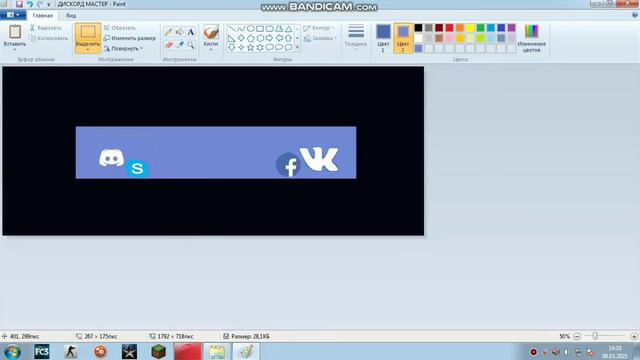The height and width of the screenshot is (360, 640).
Task: Choose the Diamond shape
Action: 241,38
